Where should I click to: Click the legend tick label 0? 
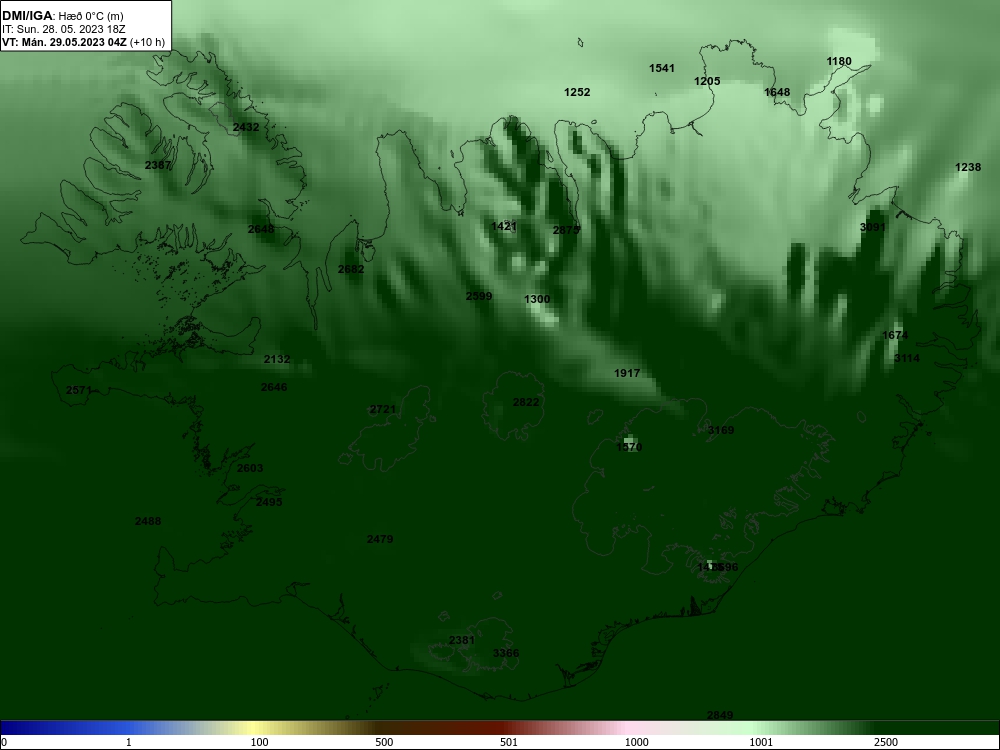(x=4, y=742)
